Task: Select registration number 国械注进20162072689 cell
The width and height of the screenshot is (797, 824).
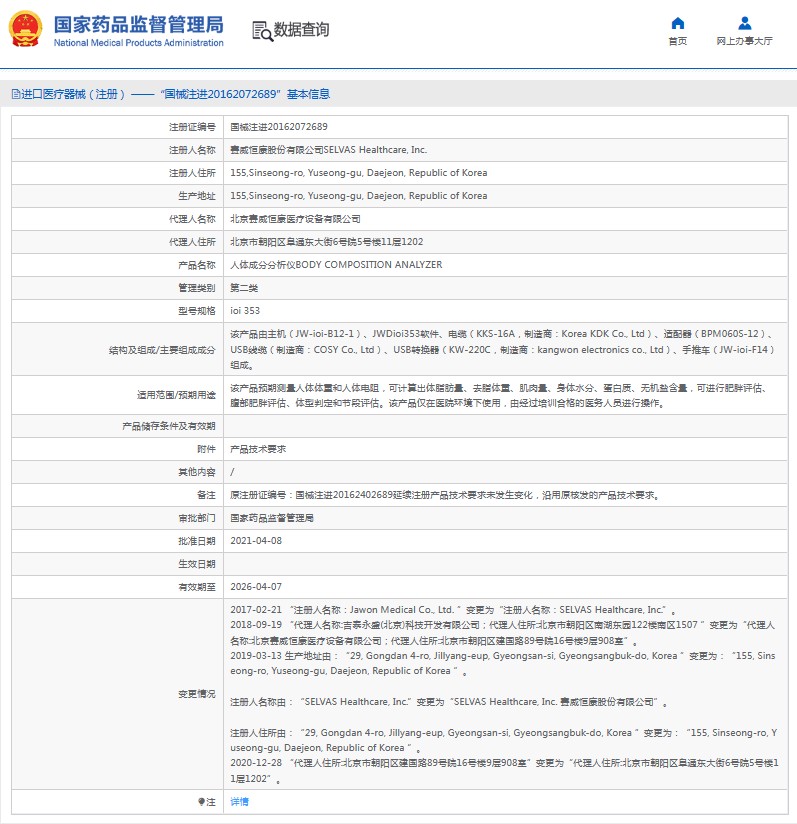Action: [278, 127]
